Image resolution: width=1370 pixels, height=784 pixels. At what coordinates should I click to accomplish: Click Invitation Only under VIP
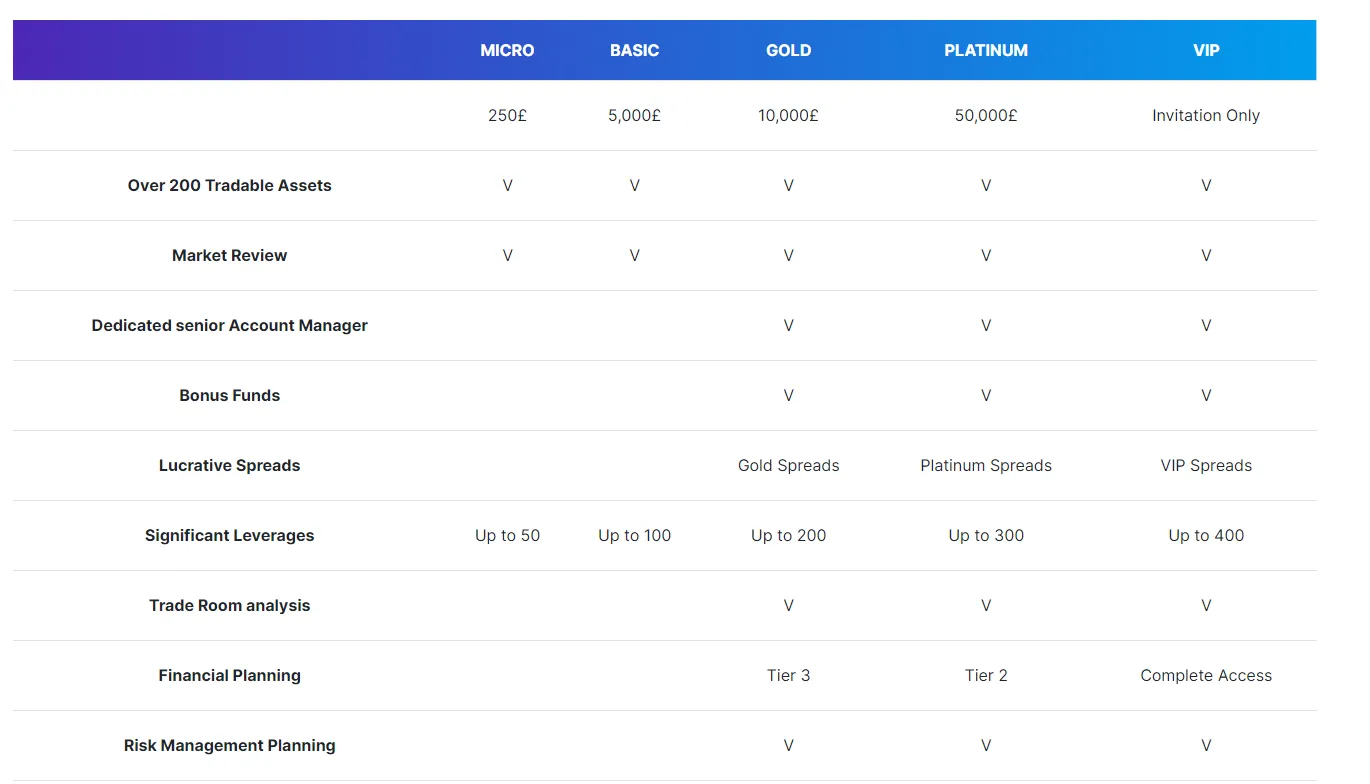point(1206,115)
